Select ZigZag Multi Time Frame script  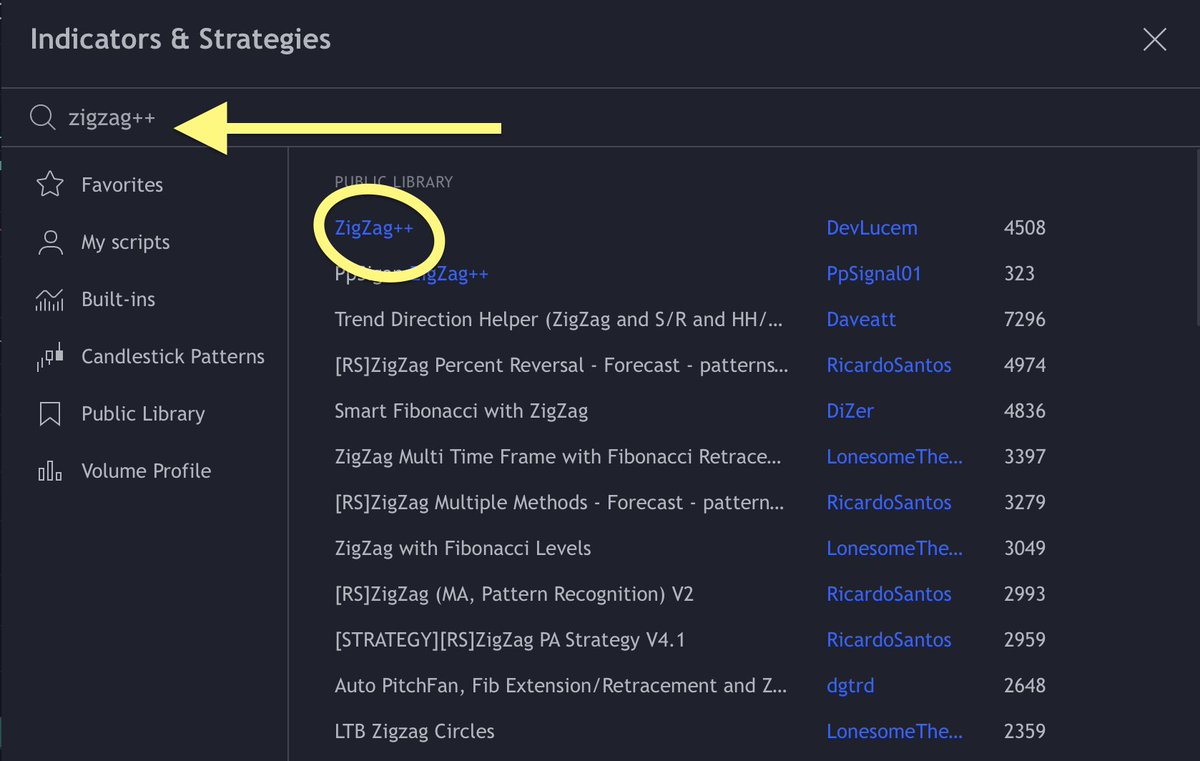point(558,457)
